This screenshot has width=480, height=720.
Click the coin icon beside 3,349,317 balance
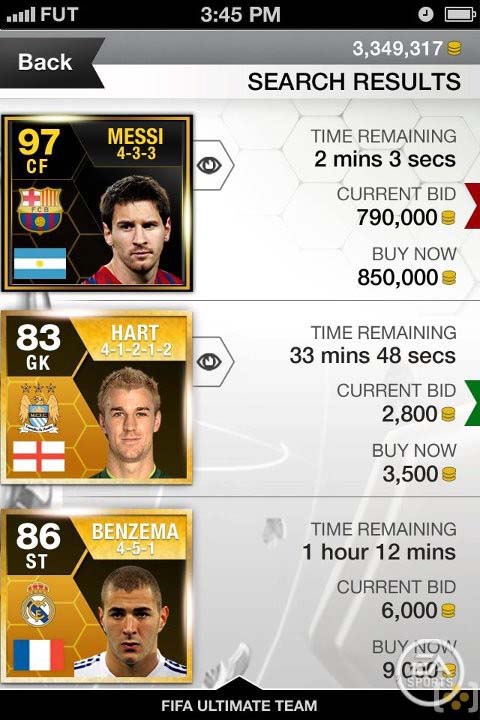coord(454,48)
